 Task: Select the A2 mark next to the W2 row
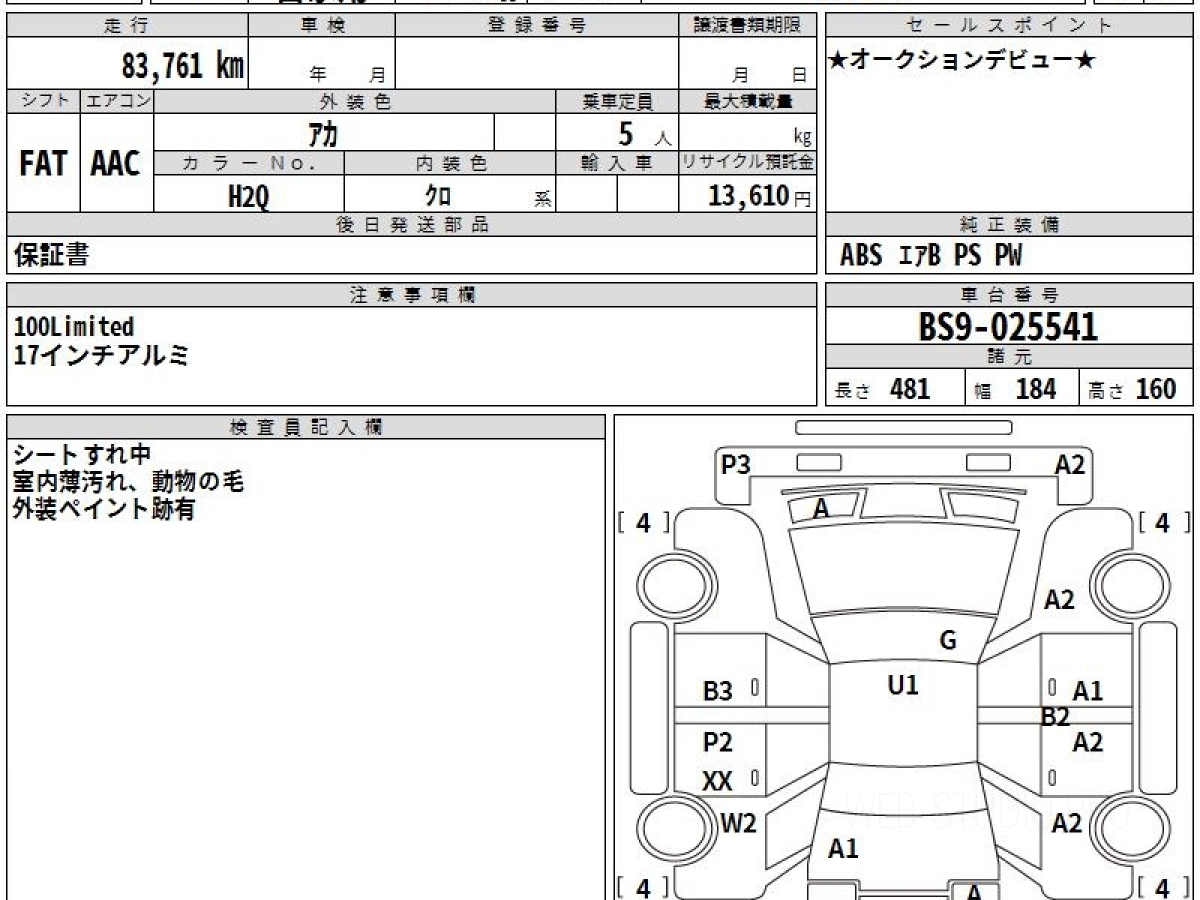(x=1068, y=823)
